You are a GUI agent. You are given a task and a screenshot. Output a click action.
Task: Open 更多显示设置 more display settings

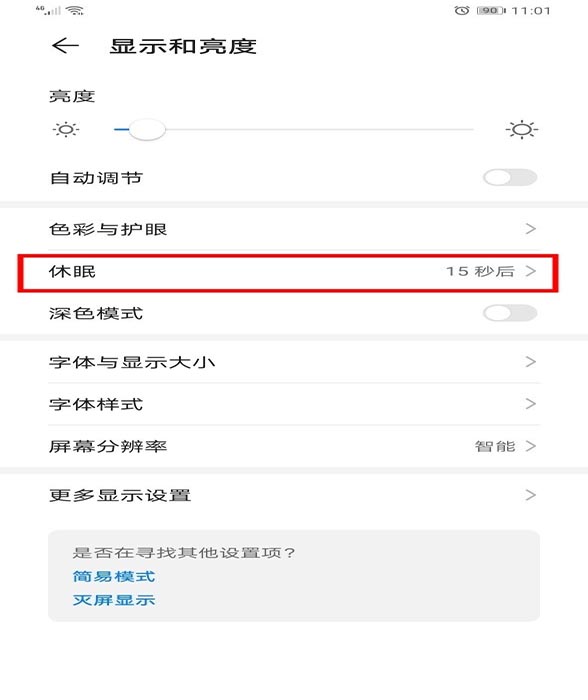click(294, 495)
